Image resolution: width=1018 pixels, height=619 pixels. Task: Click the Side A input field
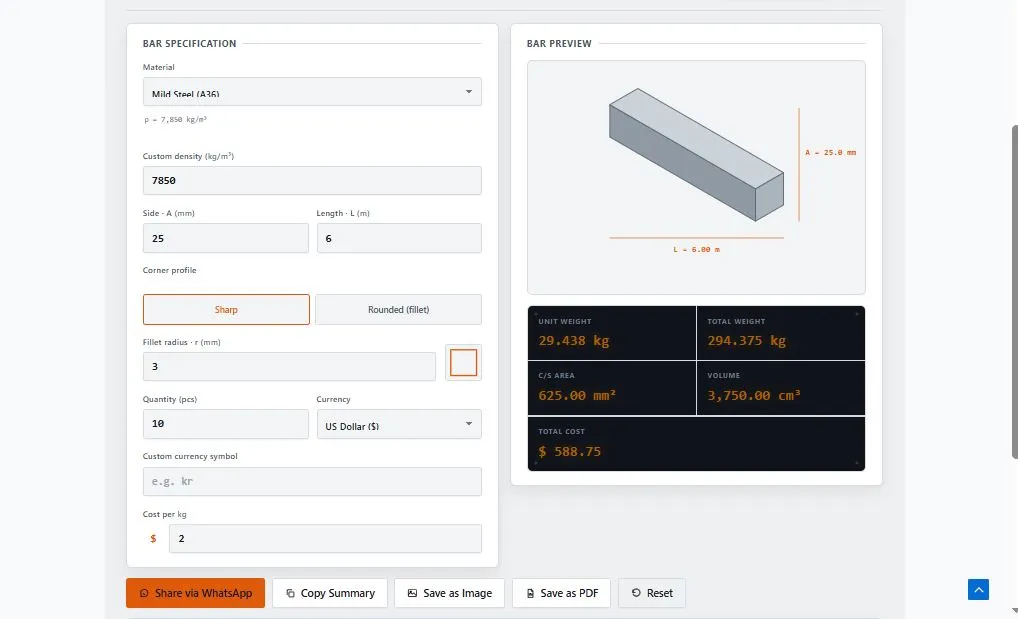pyautogui.click(x=225, y=238)
